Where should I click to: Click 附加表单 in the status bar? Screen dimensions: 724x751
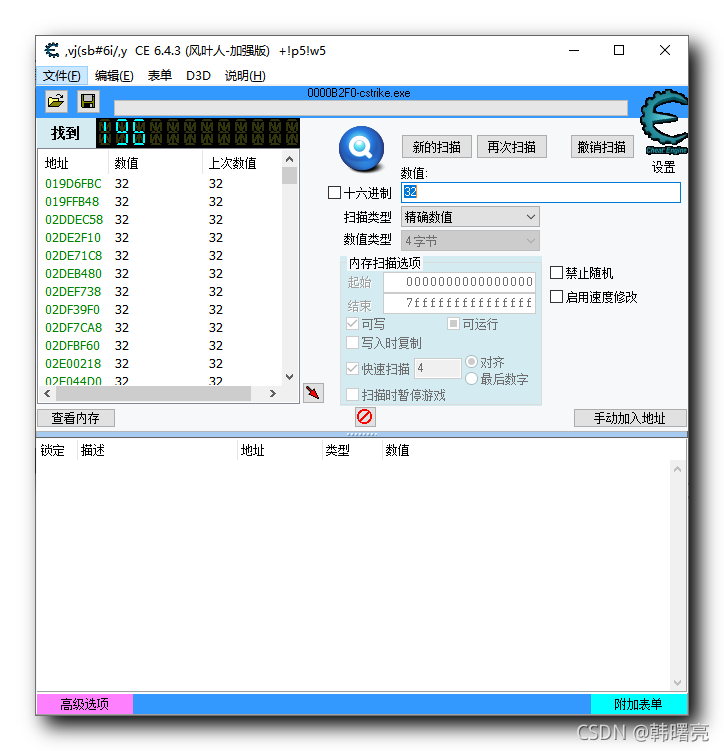638,704
